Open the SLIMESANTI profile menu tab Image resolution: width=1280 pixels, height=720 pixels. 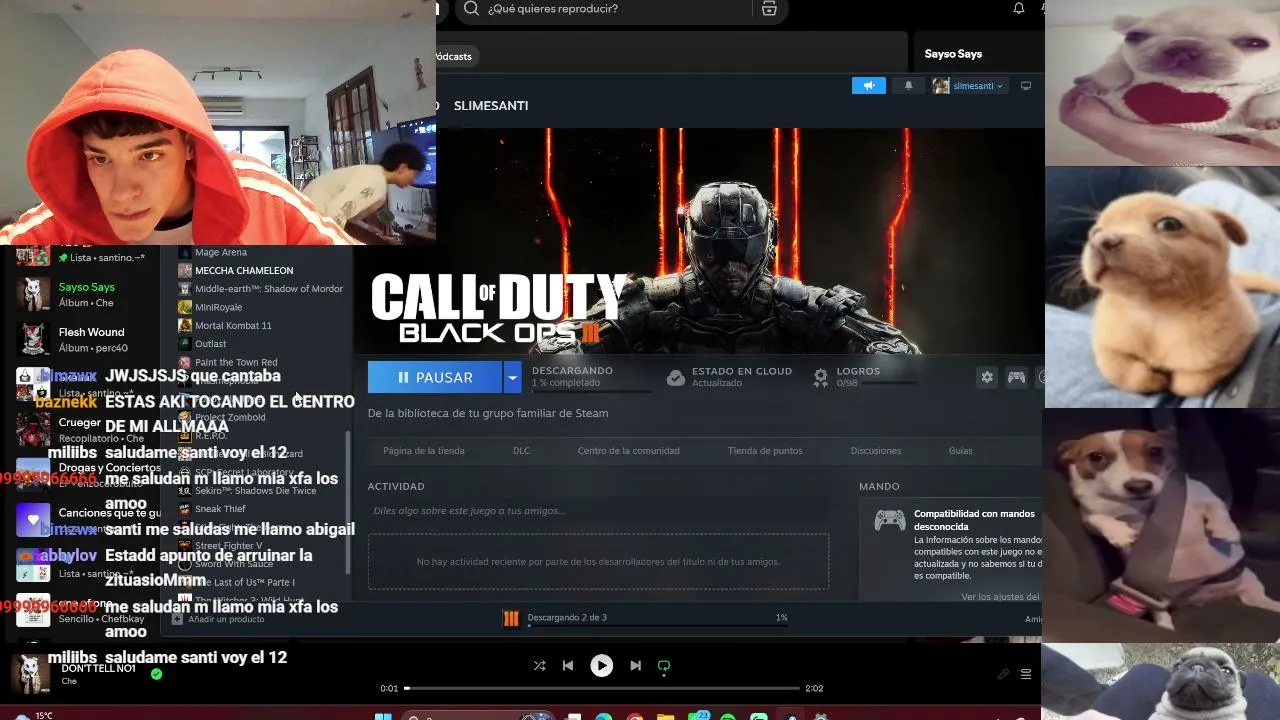click(x=491, y=105)
